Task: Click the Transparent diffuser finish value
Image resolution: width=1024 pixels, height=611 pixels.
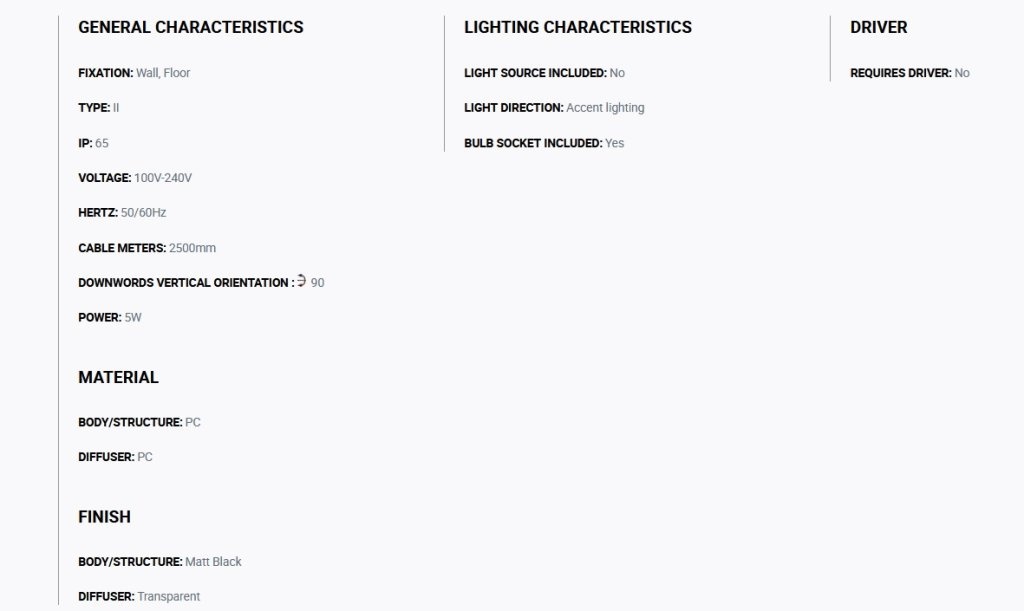Action: tap(168, 597)
